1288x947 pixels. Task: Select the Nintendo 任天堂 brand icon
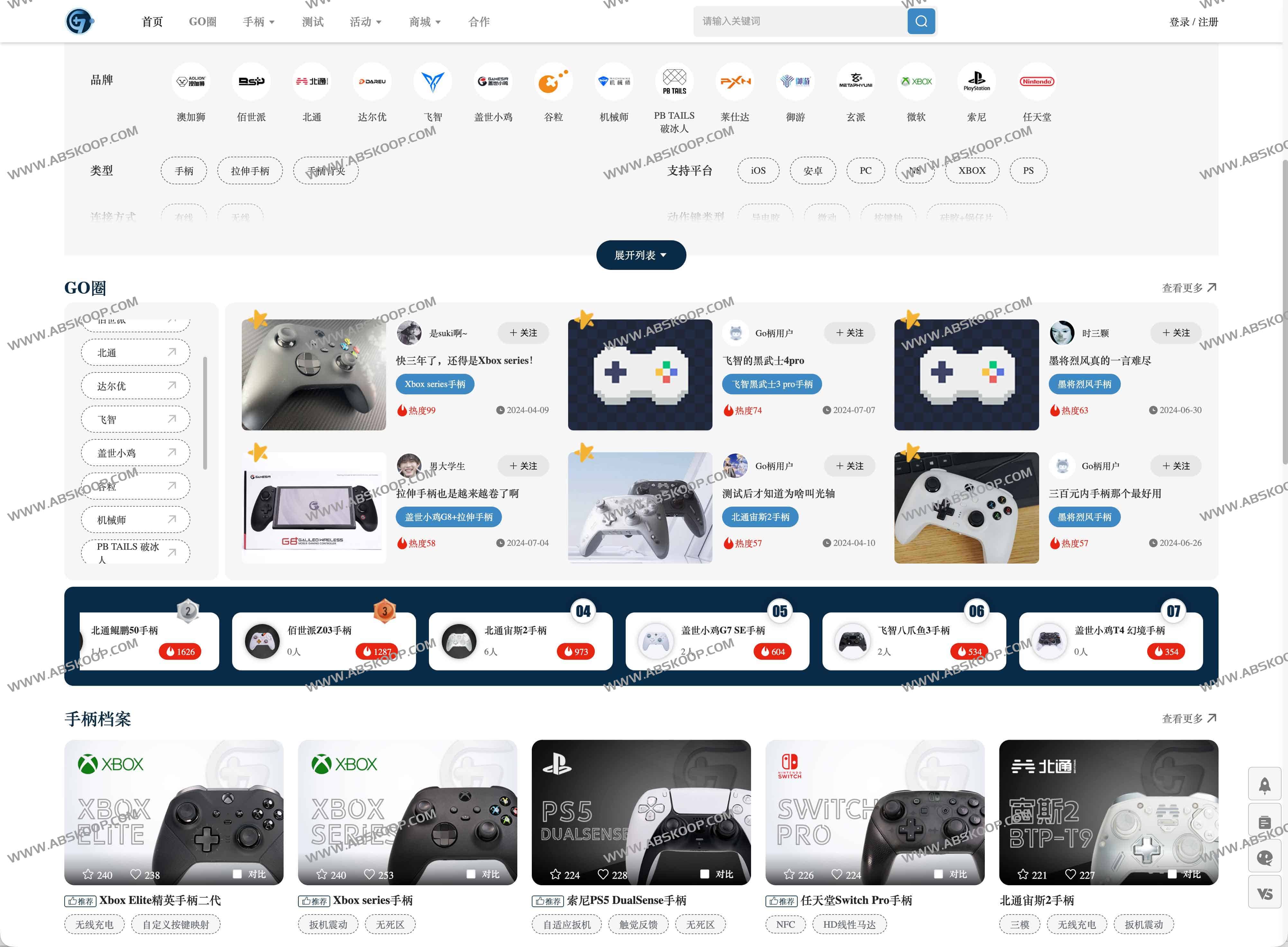click(1037, 81)
